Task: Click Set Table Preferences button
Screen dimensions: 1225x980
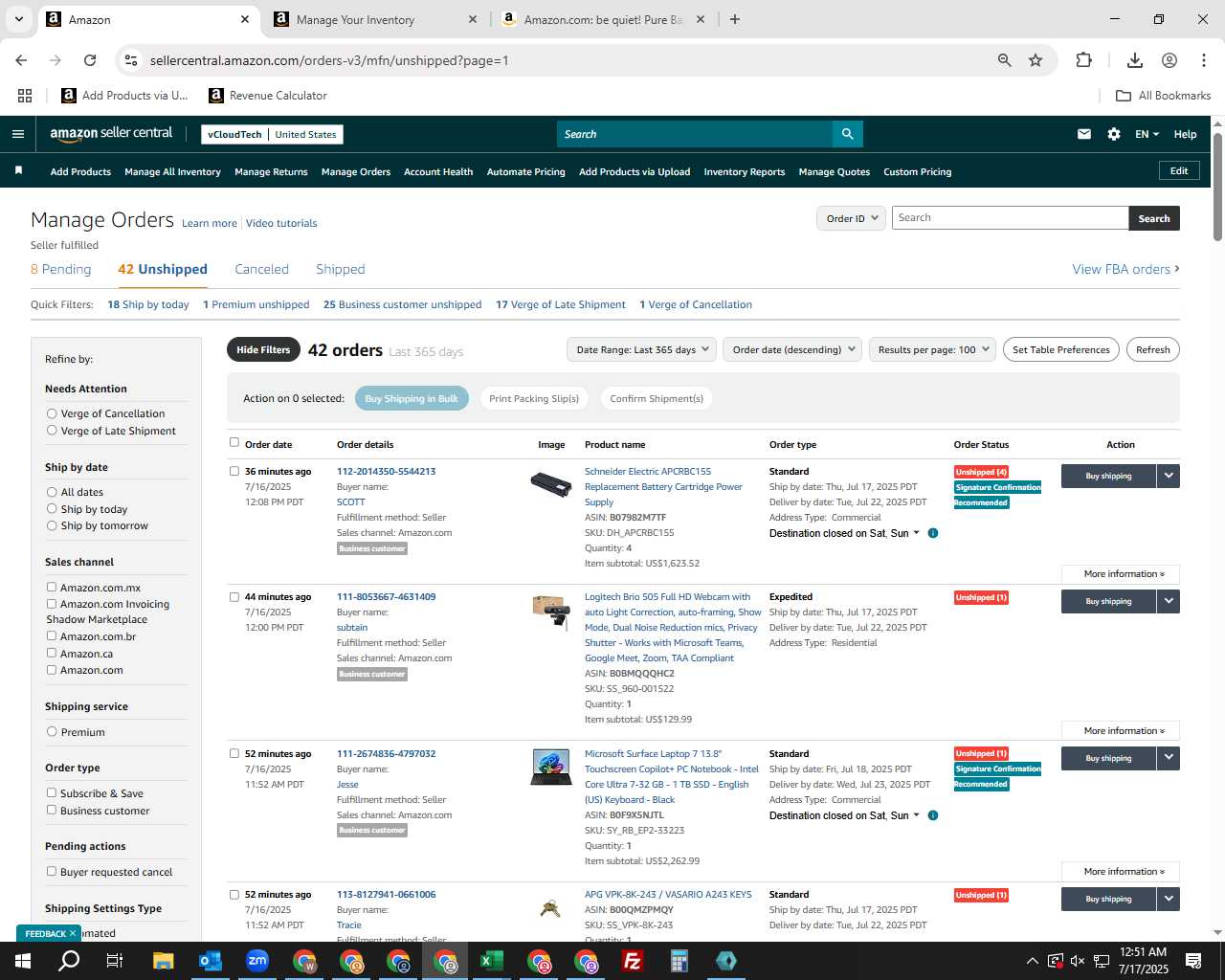Action: (1061, 349)
